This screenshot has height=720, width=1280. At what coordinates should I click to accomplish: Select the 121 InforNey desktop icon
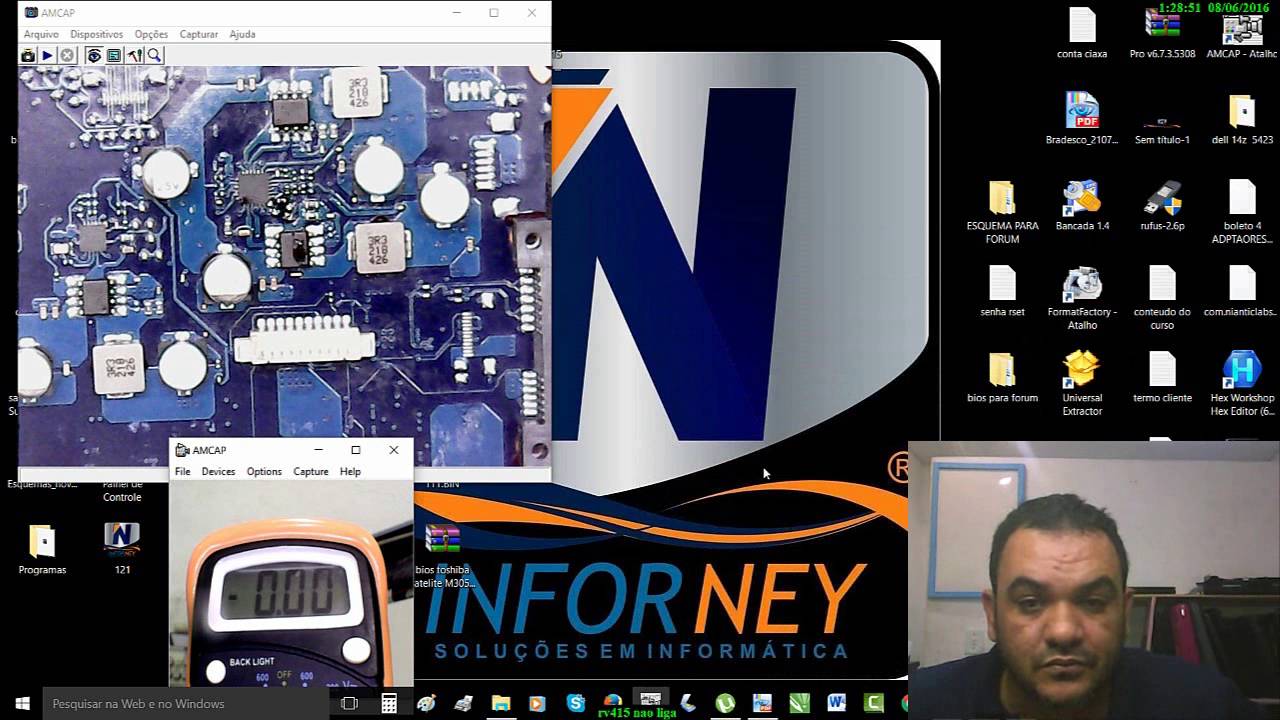(122, 549)
